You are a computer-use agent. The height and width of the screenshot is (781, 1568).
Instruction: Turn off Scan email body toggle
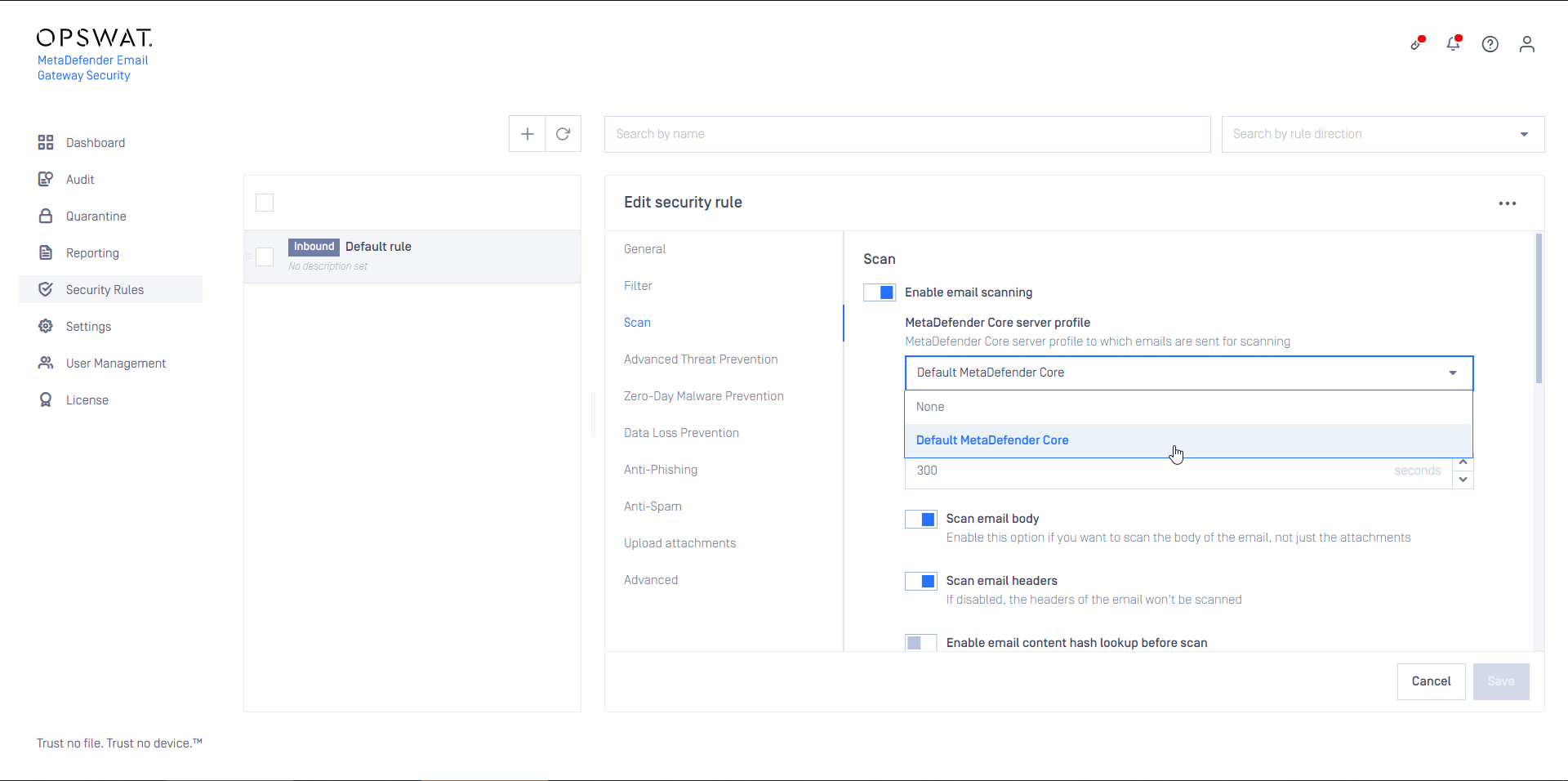pos(921,520)
